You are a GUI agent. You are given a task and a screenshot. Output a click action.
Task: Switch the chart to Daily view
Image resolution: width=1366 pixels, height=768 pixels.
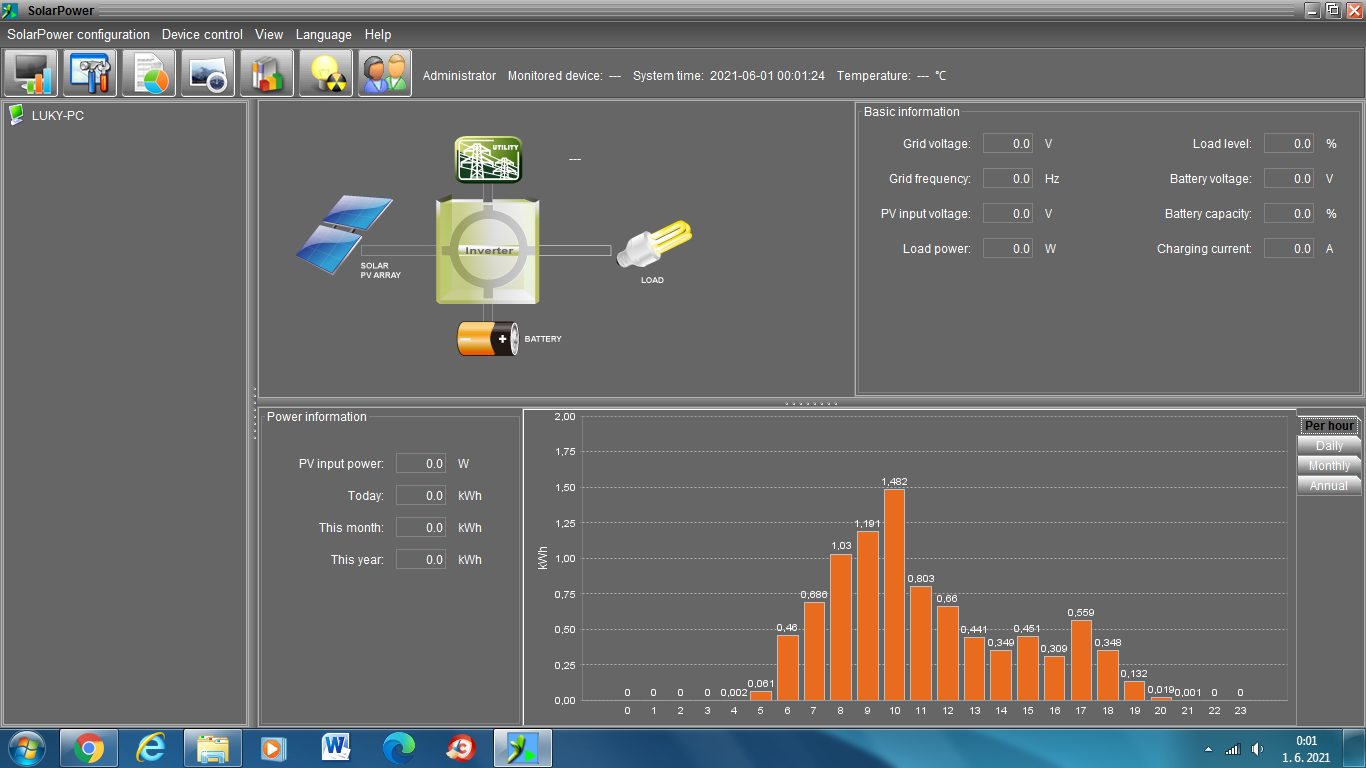[x=1329, y=446]
